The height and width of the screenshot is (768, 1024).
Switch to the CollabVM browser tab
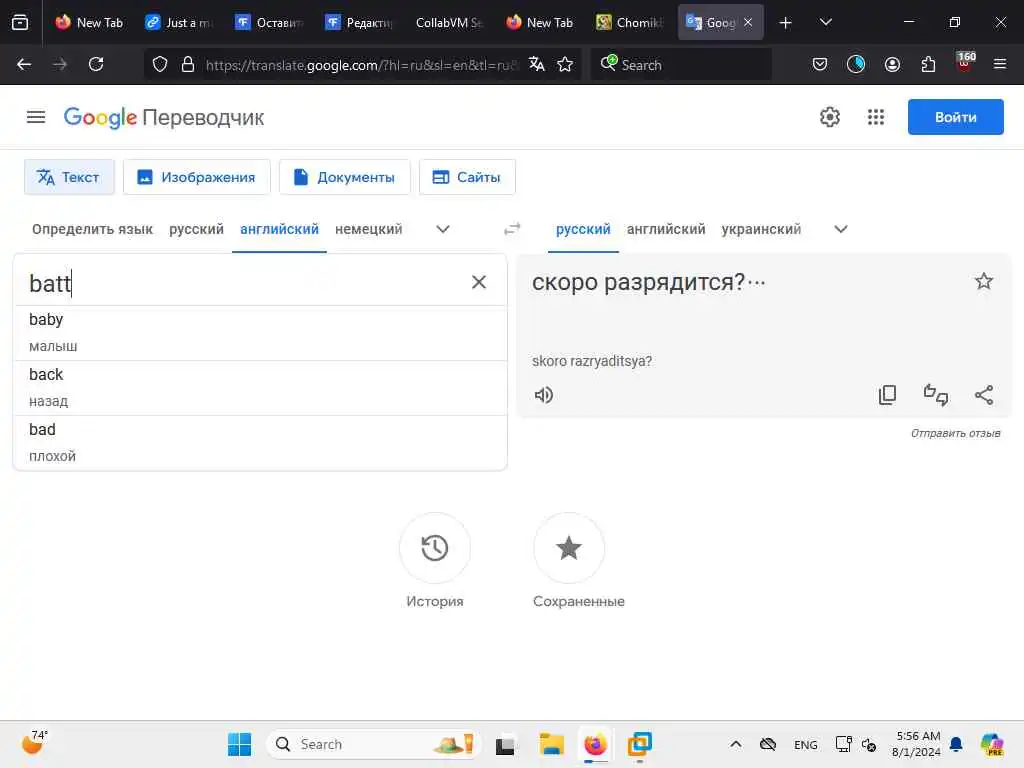pos(450,22)
